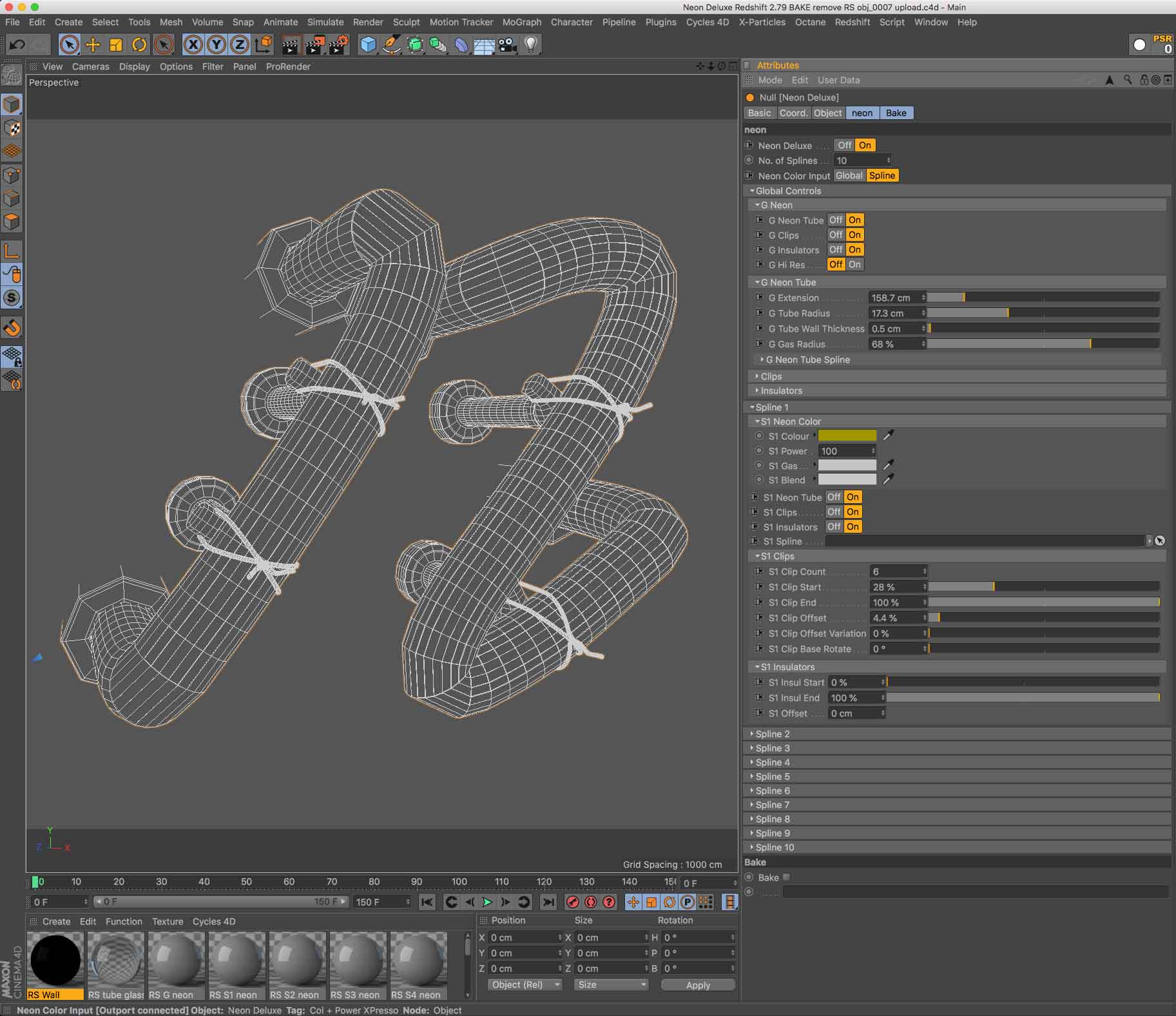This screenshot has width=1176, height=1016.
Task: Pick S1 Colour with eyedropper
Action: (888, 436)
